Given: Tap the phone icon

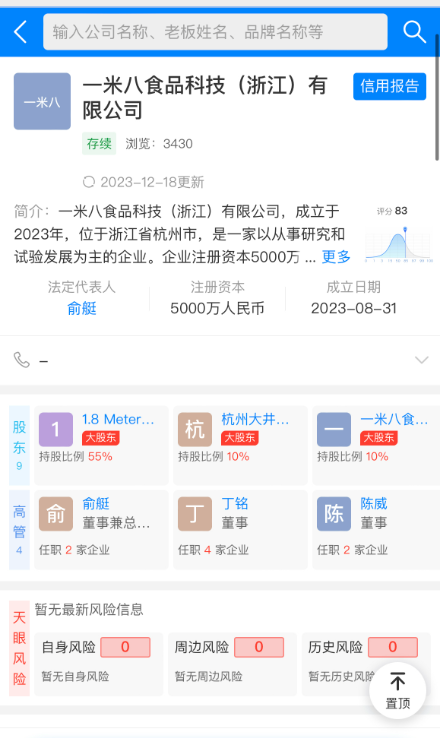Looking at the screenshot, I should point(22,360).
